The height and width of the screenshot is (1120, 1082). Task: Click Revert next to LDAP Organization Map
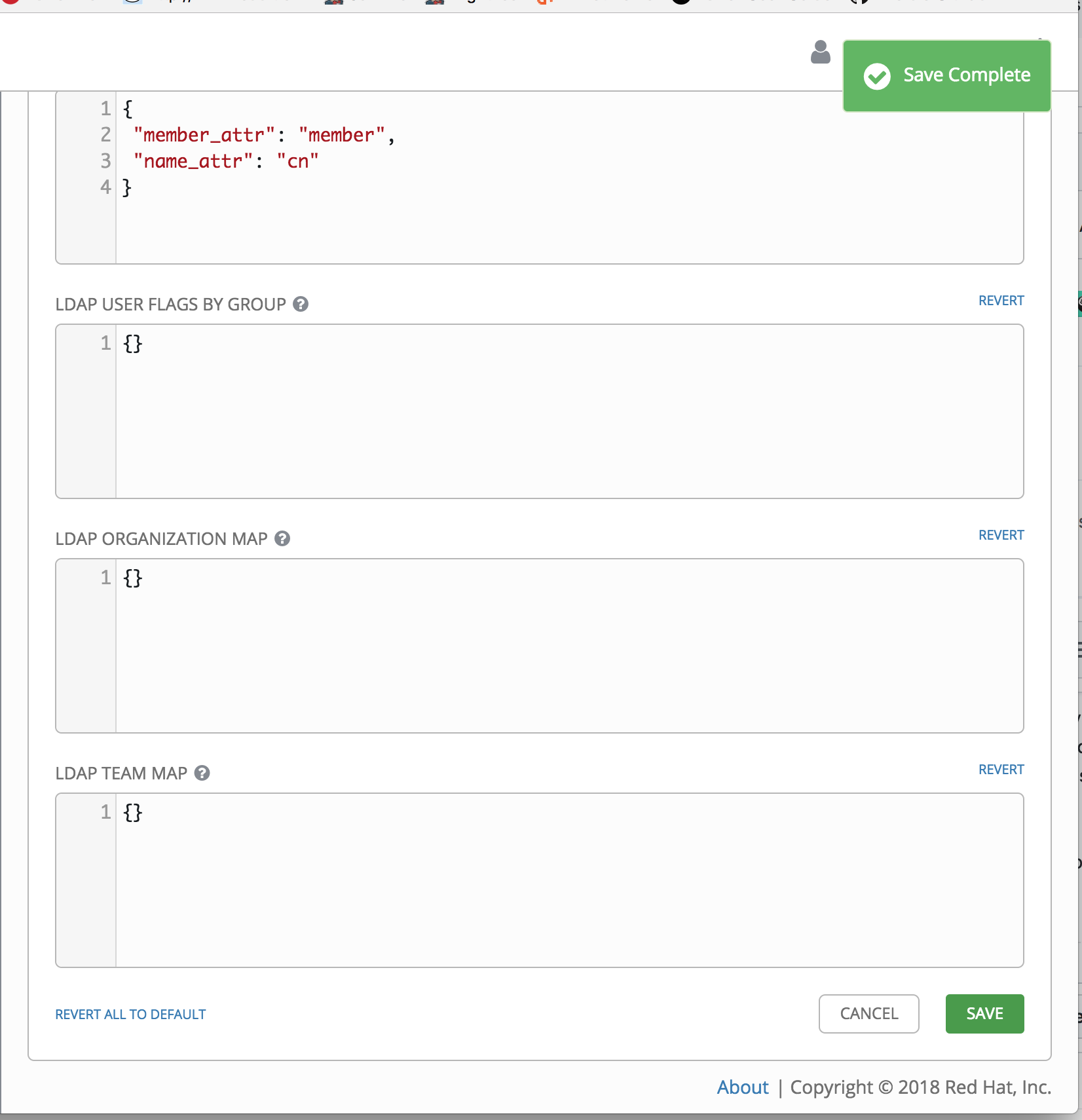[x=1000, y=534]
